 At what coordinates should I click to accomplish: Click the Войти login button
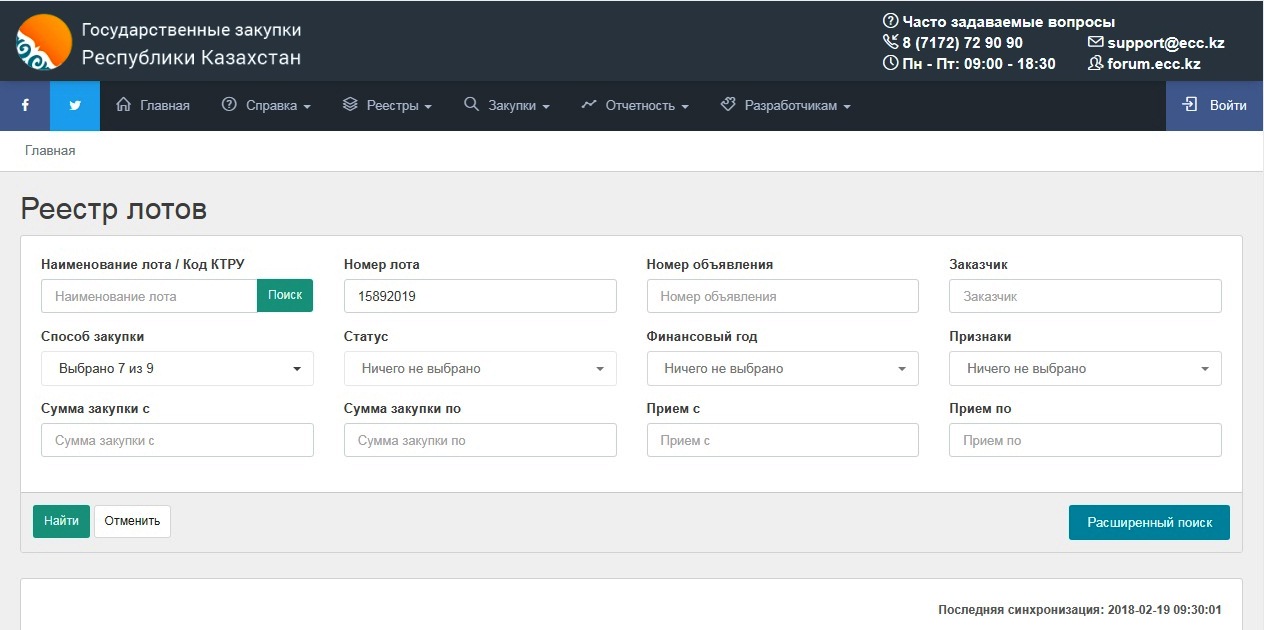coord(1214,106)
